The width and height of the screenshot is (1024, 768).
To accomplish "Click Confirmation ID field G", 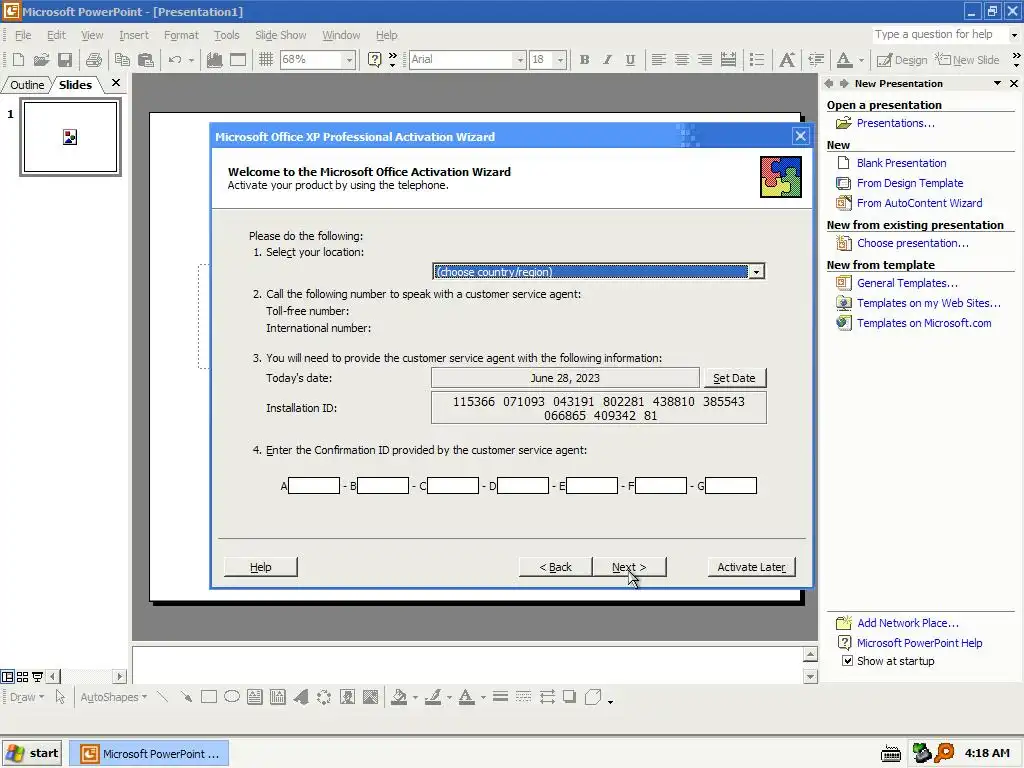I will [731, 485].
